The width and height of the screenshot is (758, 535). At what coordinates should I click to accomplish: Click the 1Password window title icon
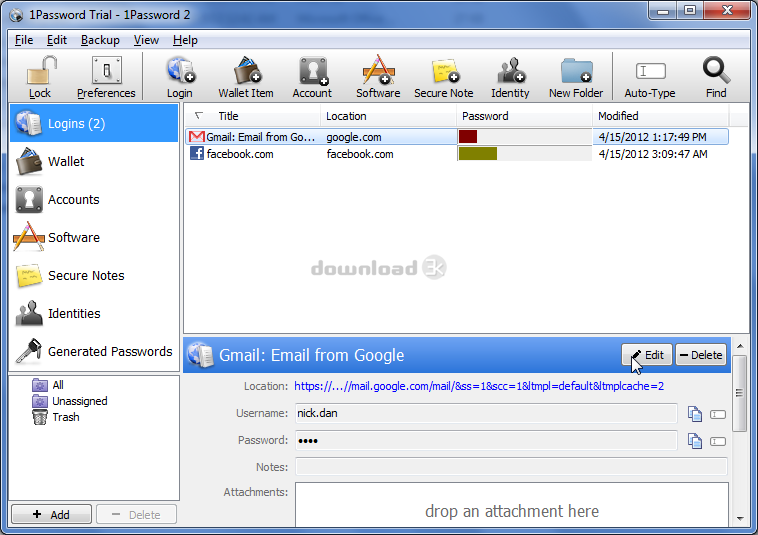tap(16, 15)
